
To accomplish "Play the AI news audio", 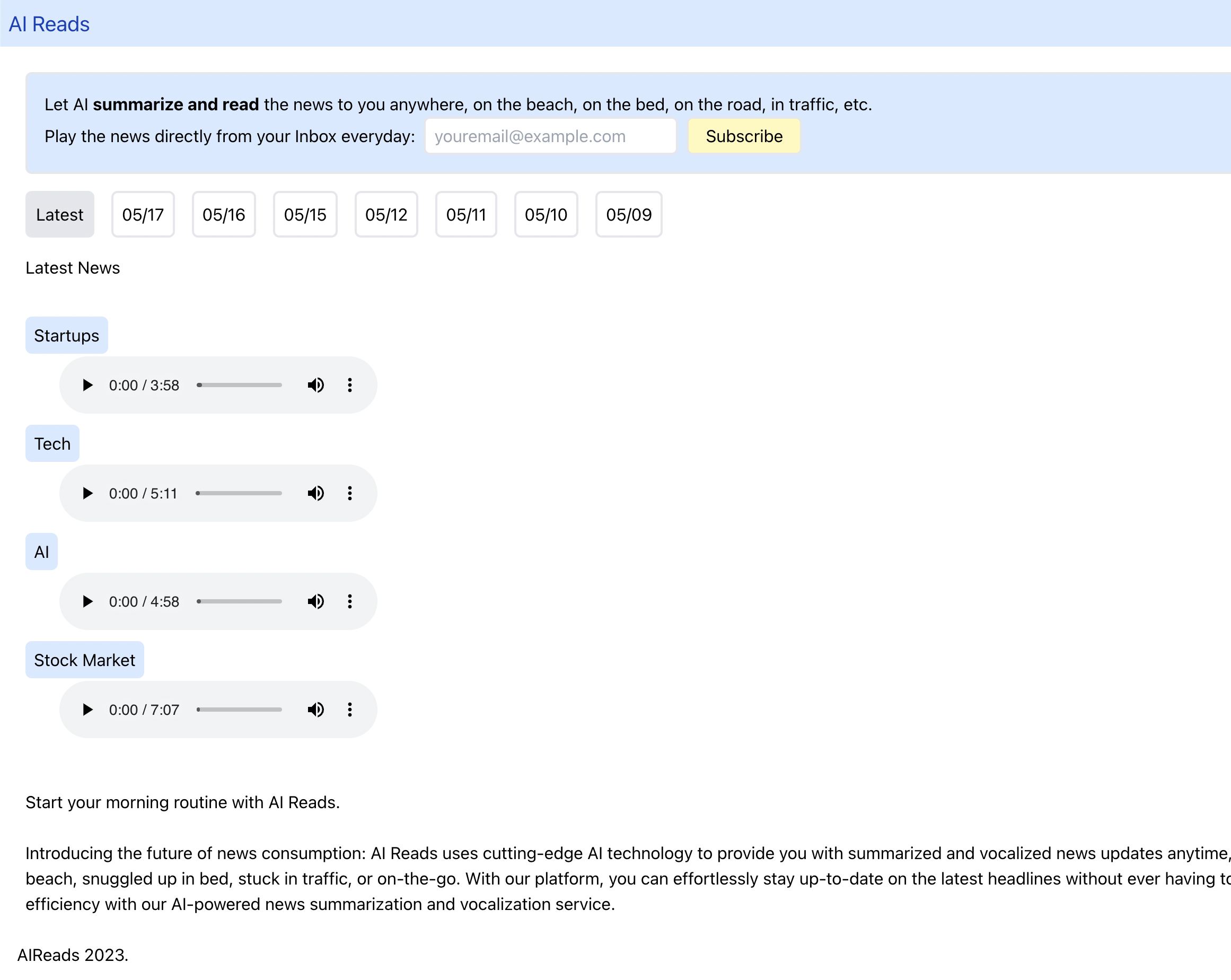I will coord(87,601).
